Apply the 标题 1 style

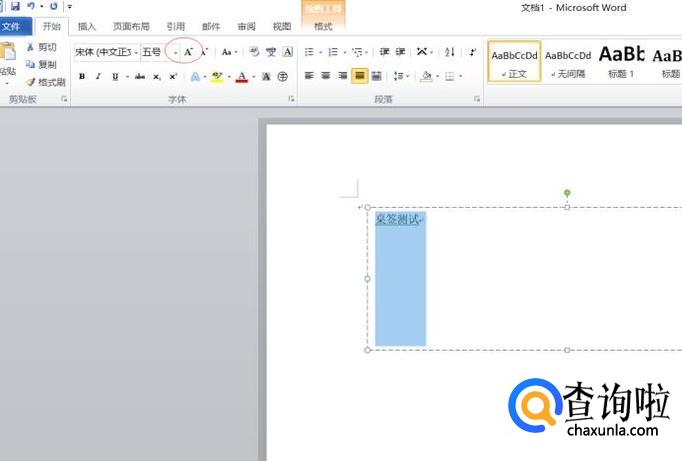click(622, 62)
